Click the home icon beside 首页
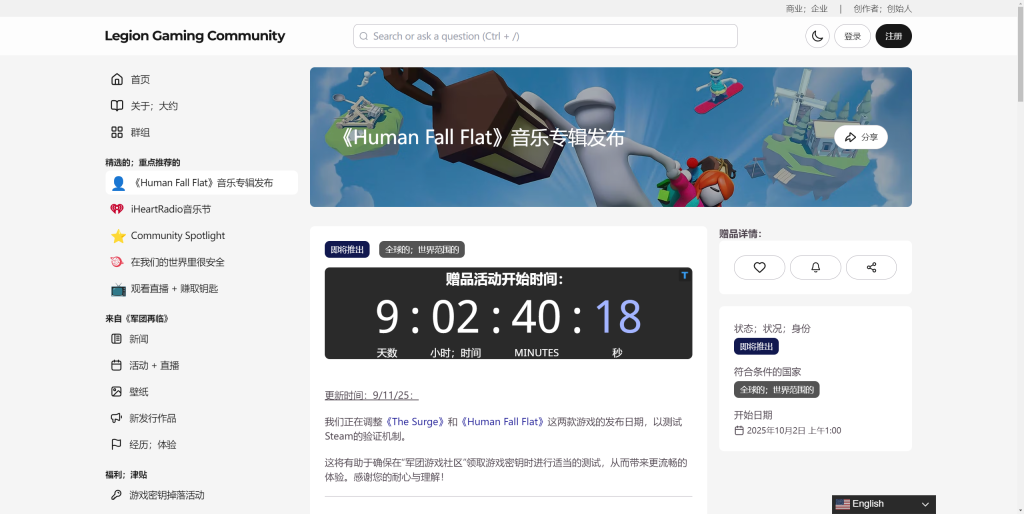The image size is (1024, 514). [117, 79]
